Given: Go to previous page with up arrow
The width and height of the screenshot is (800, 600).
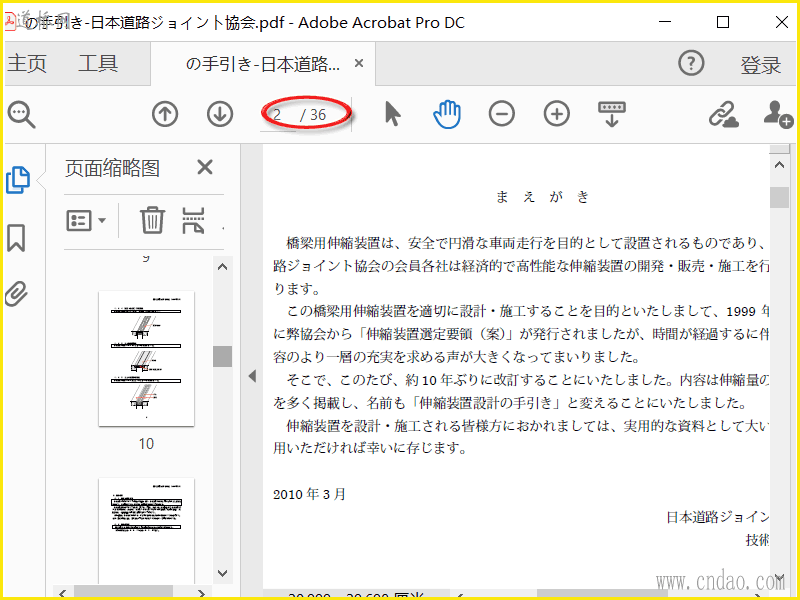Looking at the screenshot, I should click(x=165, y=114).
